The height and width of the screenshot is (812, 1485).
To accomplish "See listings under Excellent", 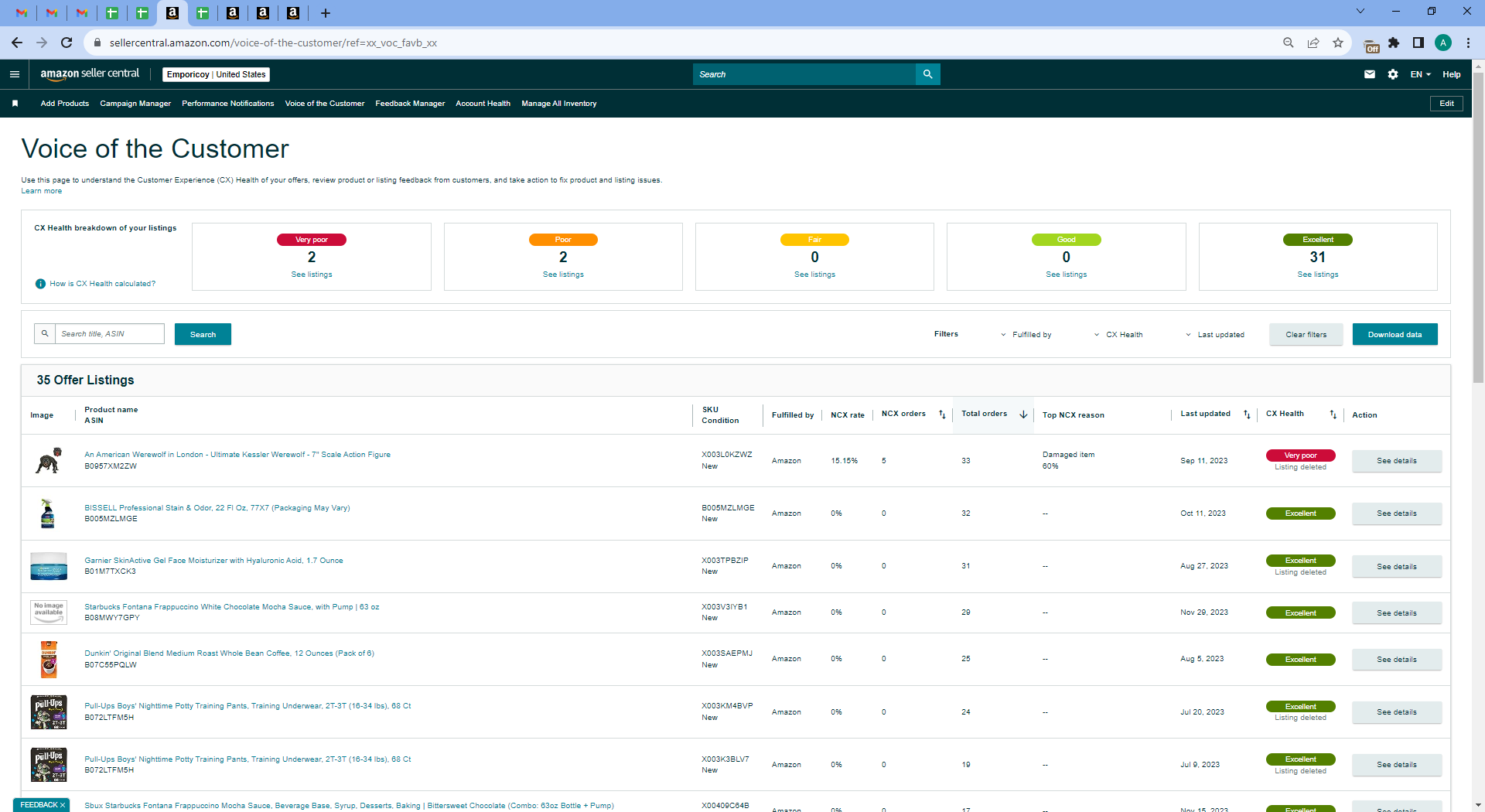I will point(1318,275).
